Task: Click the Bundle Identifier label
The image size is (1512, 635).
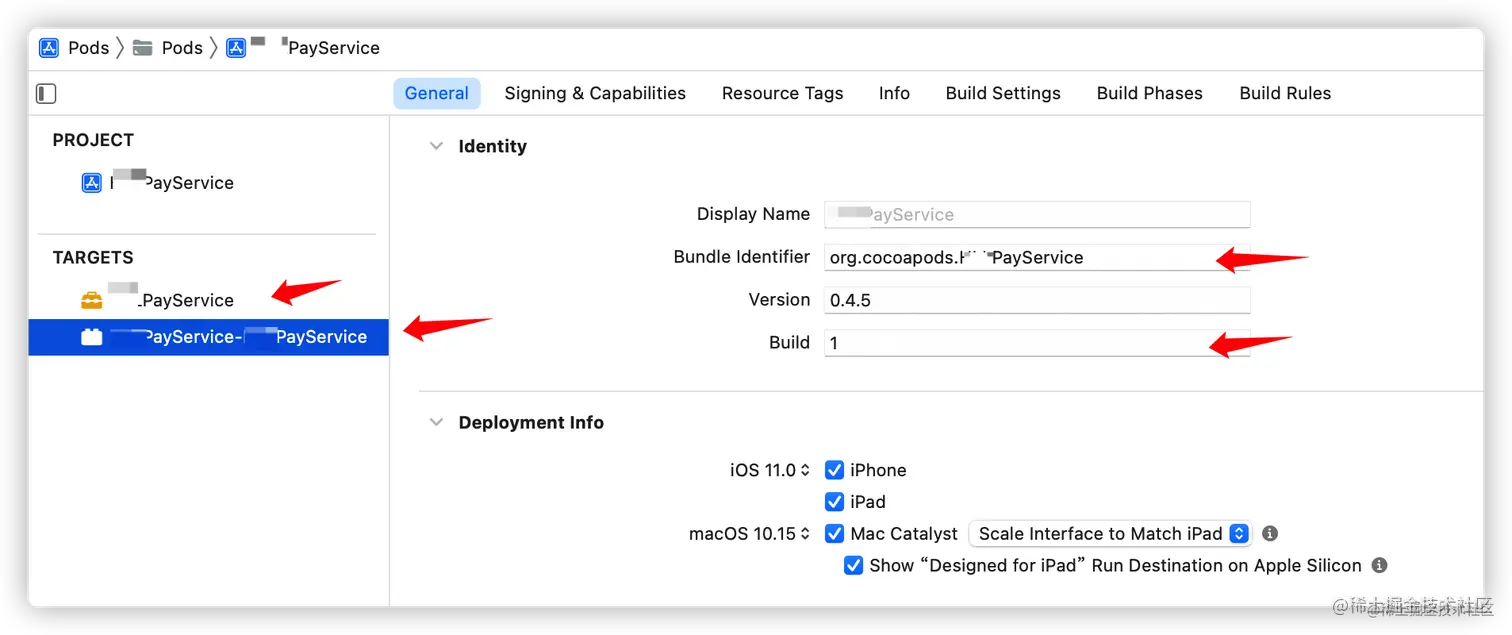Action: (x=742, y=257)
